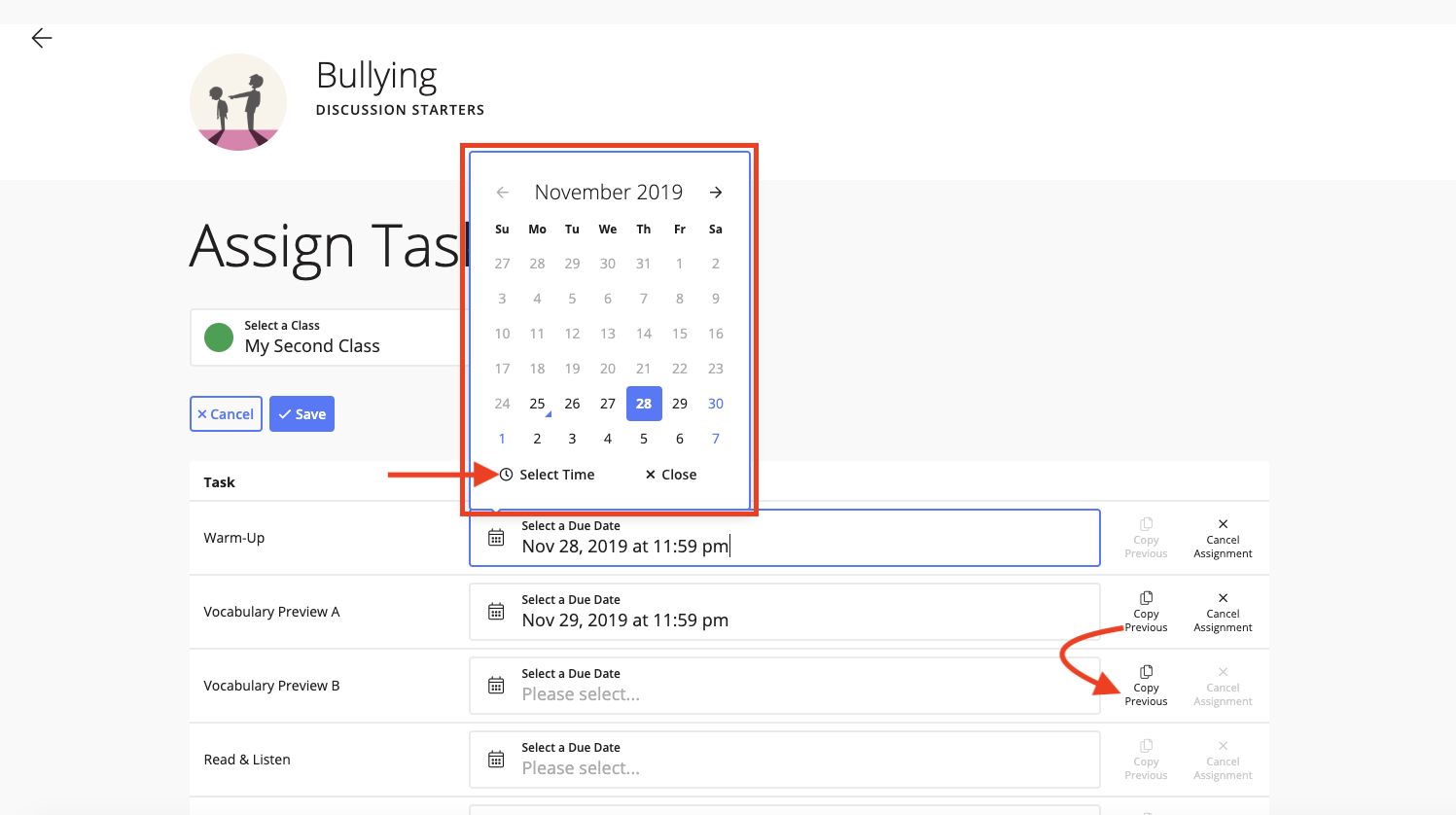This screenshot has height=815, width=1456.
Task: Choose November 27 in the calendar
Action: pyautogui.click(x=608, y=404)
